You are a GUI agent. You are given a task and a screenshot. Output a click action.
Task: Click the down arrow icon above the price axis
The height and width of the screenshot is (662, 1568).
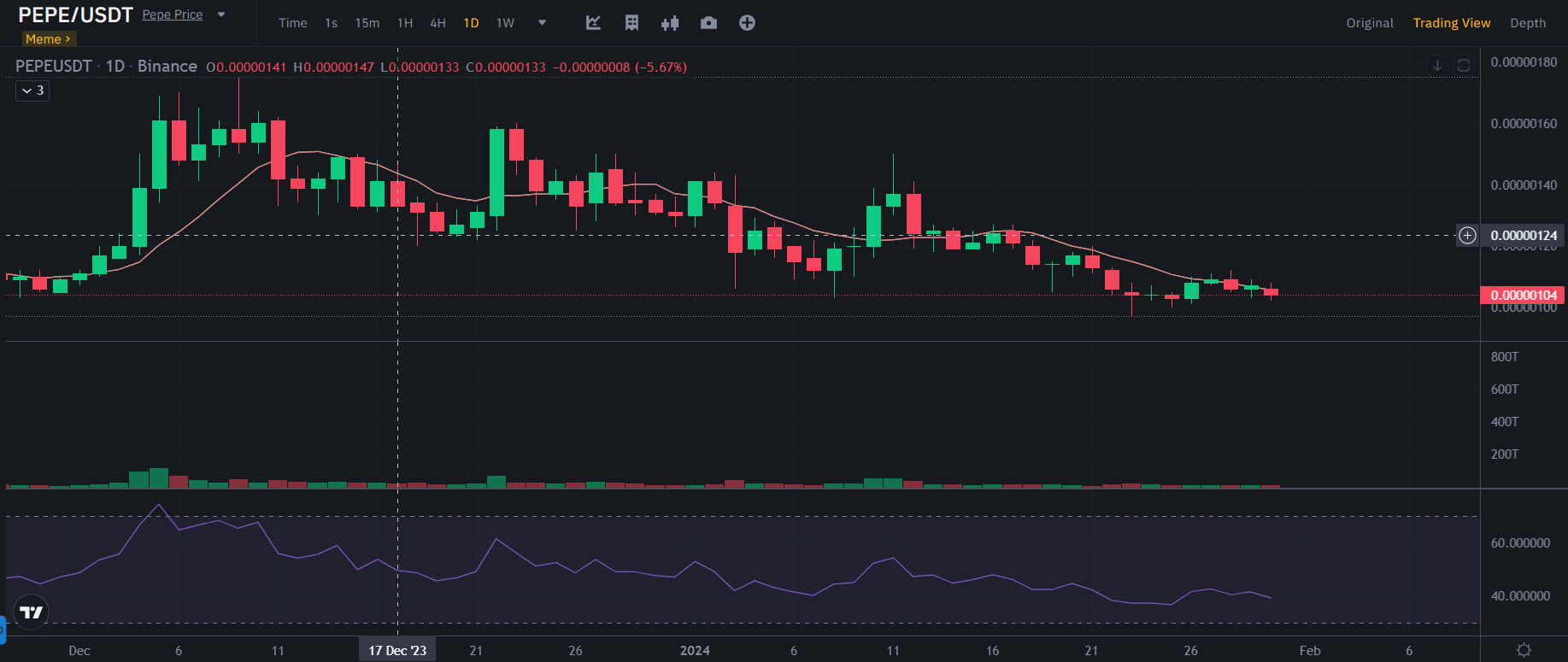[1438, 66]
